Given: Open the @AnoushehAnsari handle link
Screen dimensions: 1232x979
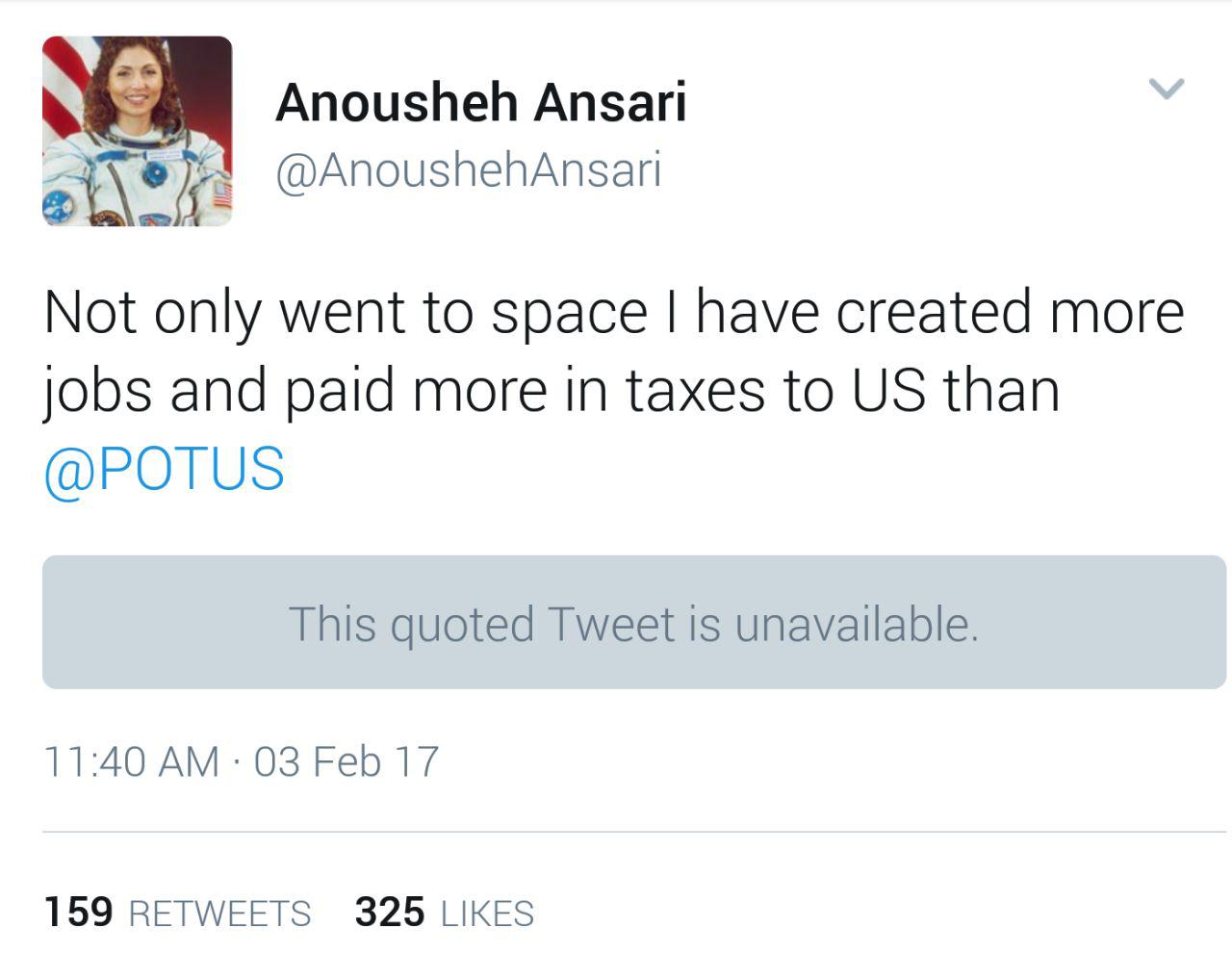Looking at the screenshot, I should point(469,170).
